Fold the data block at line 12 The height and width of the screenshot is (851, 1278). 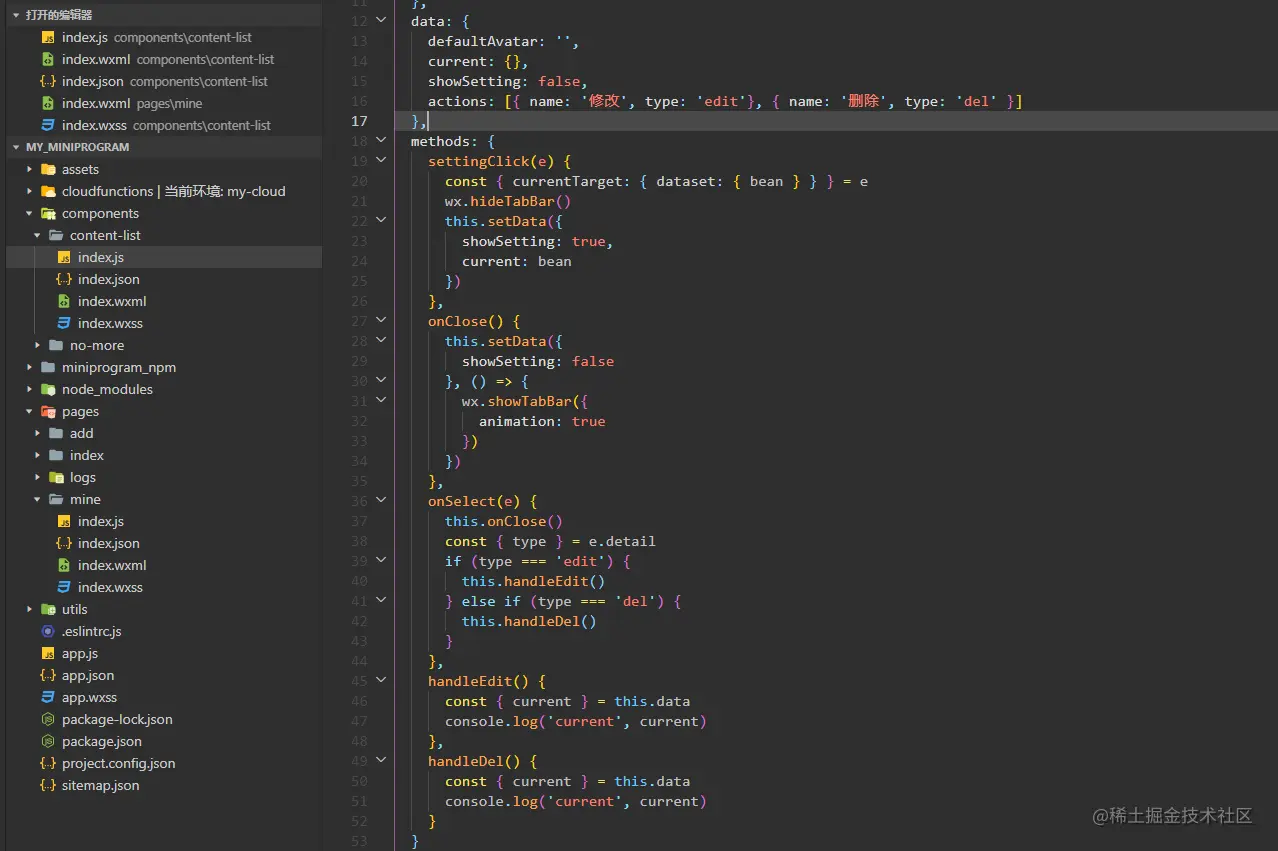(381, 21)
